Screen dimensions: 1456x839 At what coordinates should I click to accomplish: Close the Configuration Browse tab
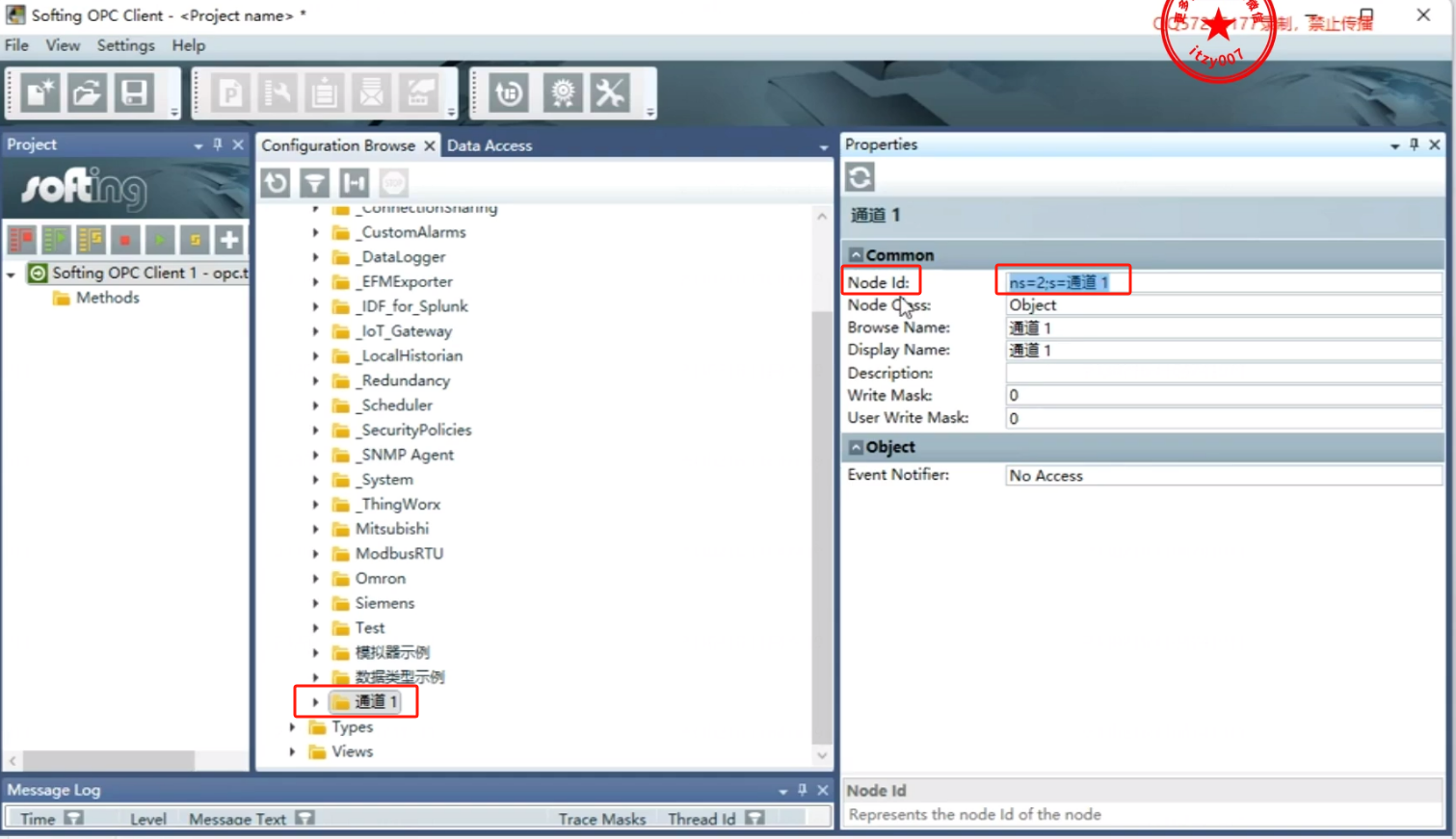pyautogui.click(x=430, y=145)
